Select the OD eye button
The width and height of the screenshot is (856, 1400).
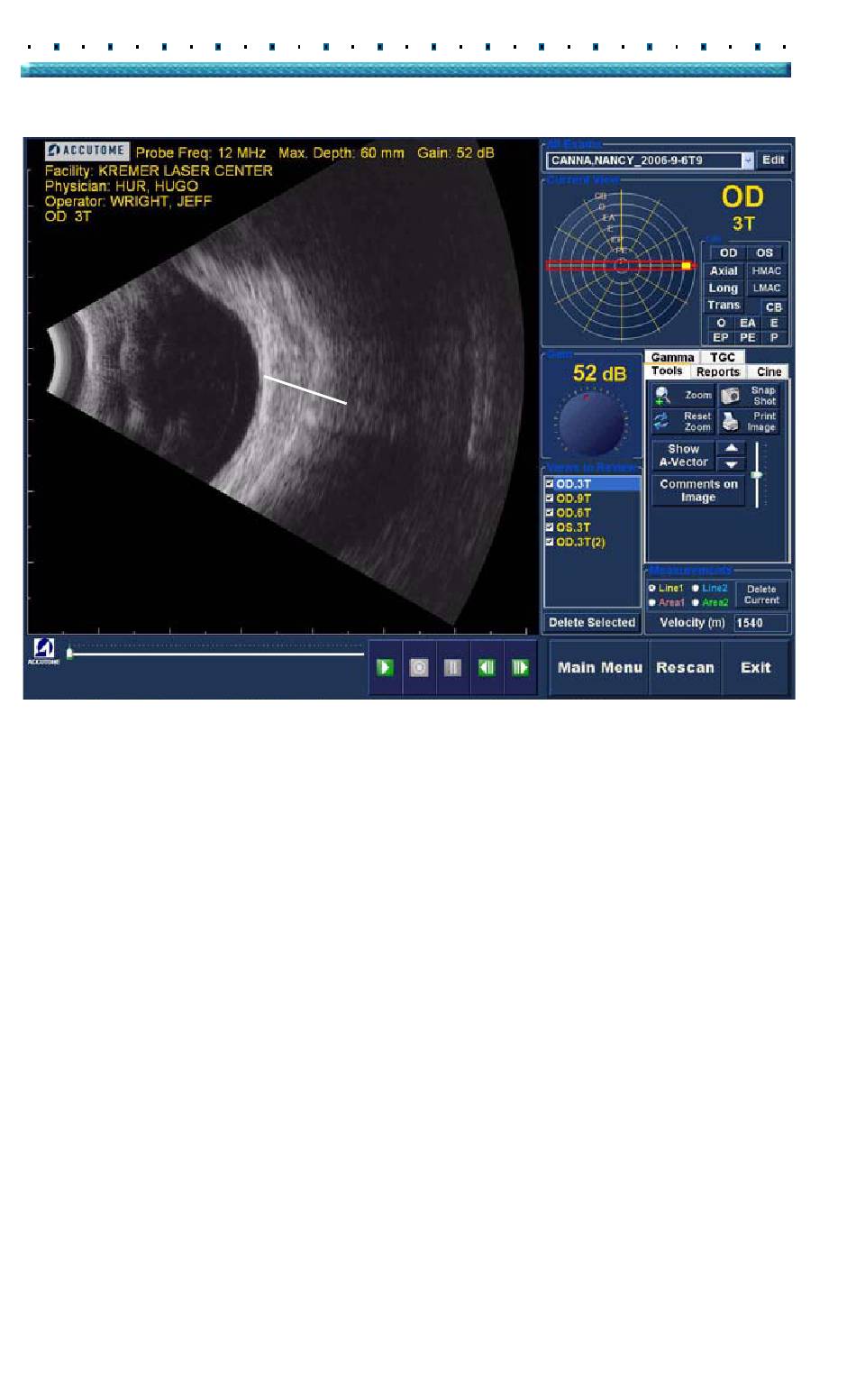tap(728, 253)
